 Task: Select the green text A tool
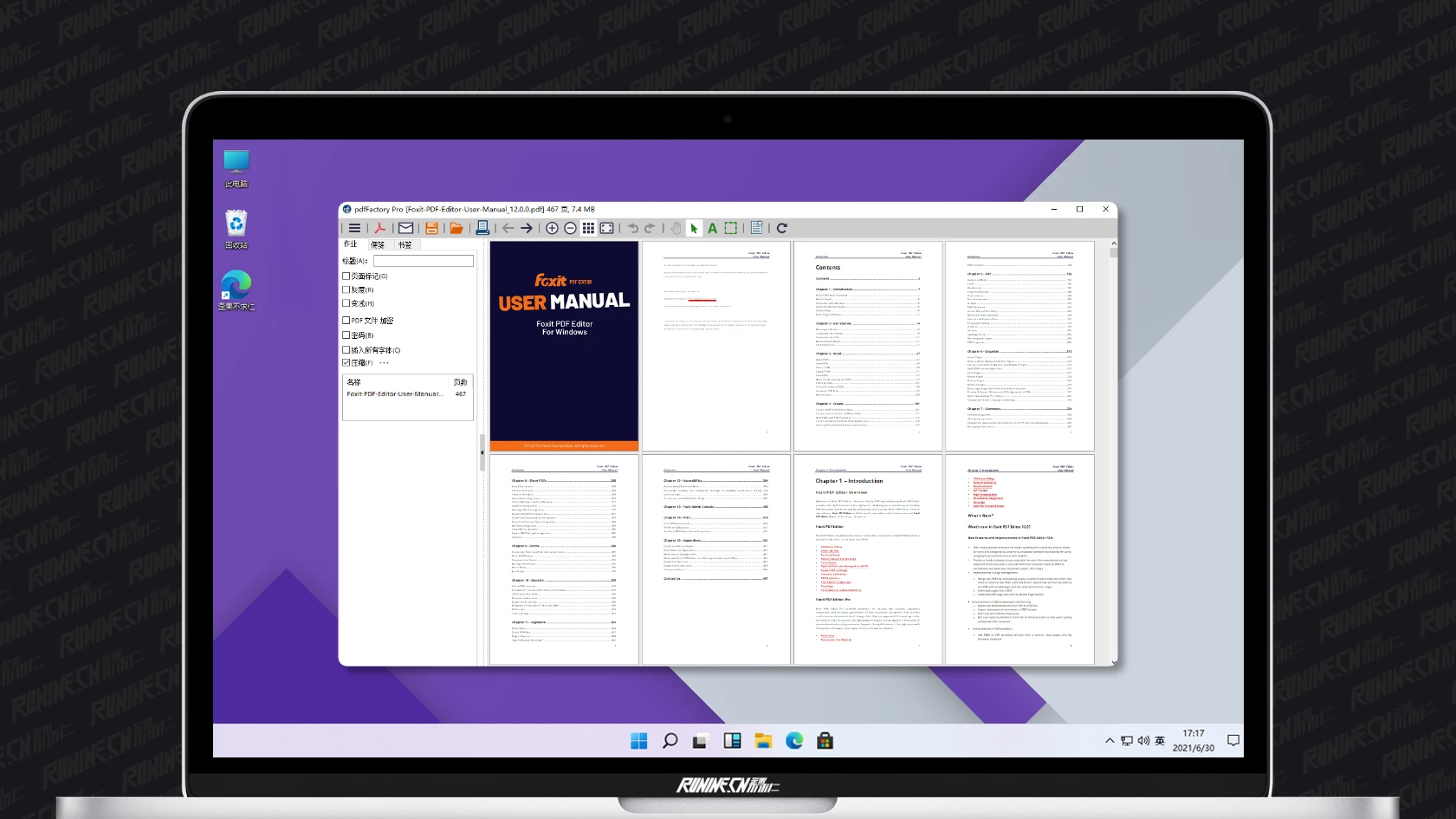click(712, 228)
